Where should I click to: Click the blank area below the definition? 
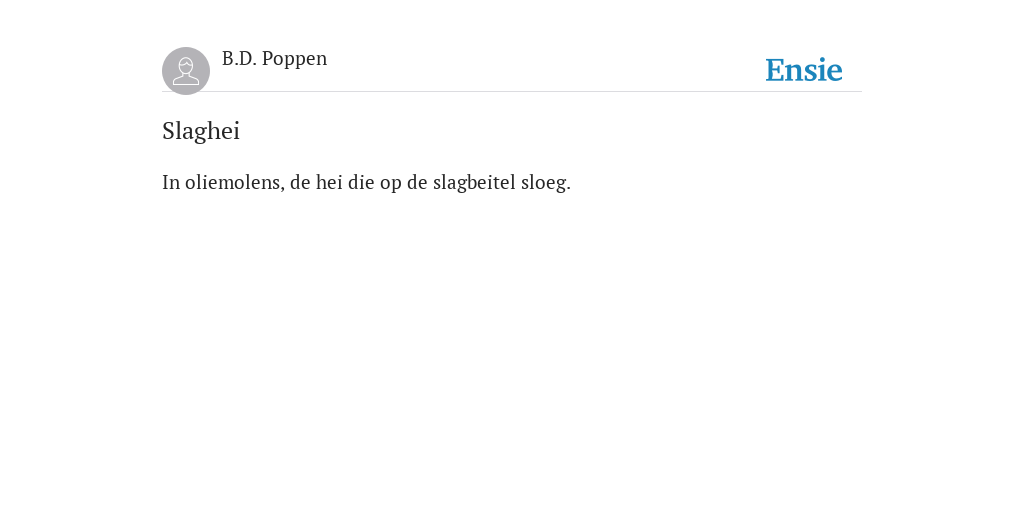(x=512, y=353)
